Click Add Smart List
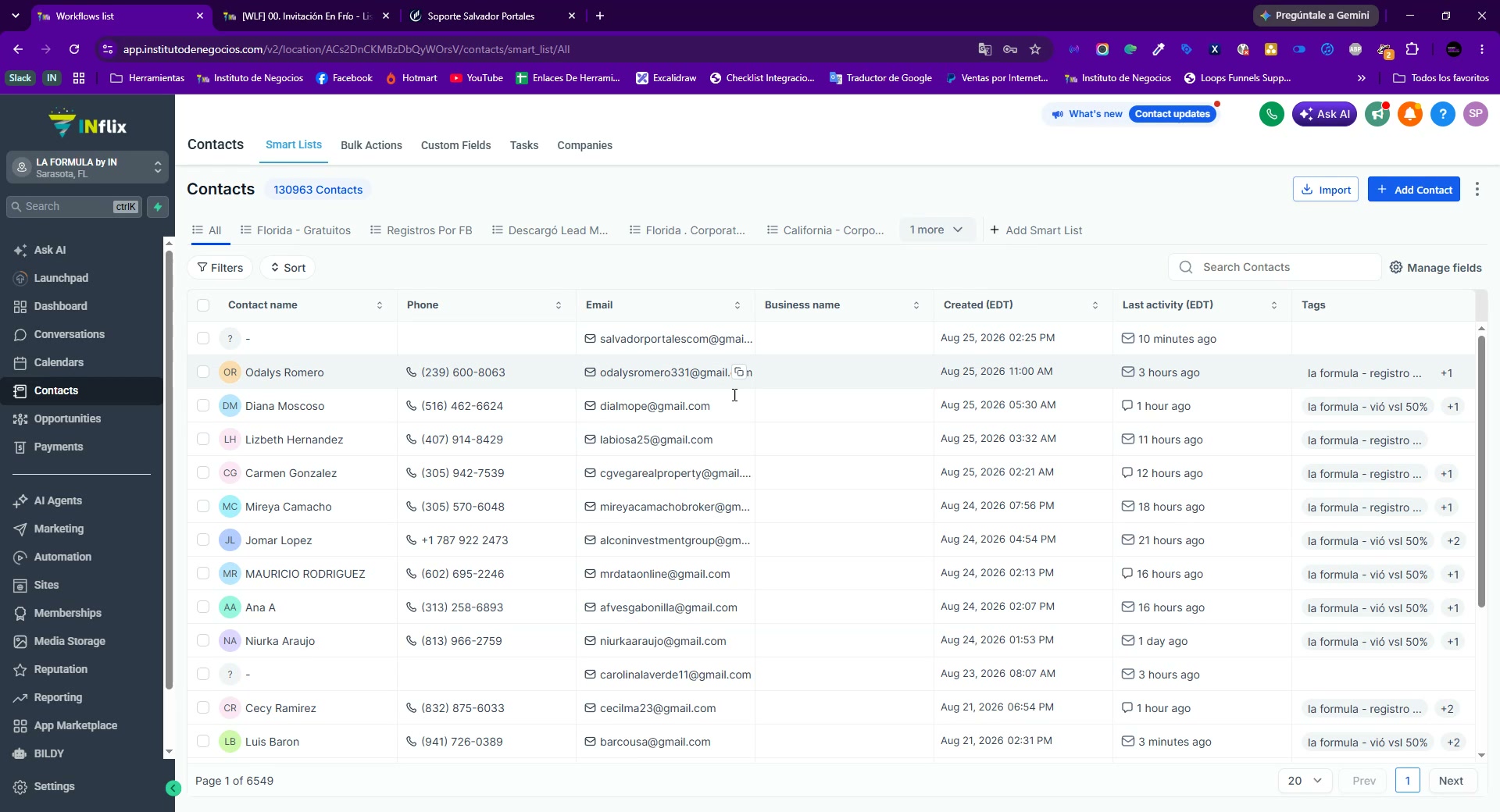 click(1036, 230)
